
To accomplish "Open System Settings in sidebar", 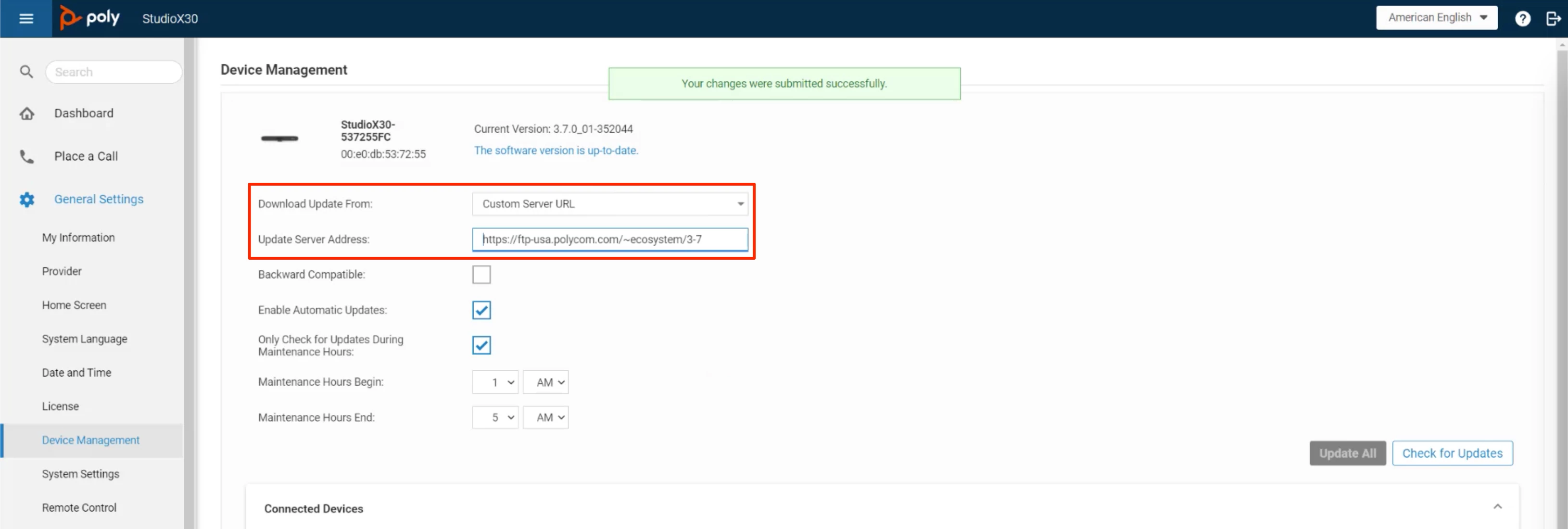I will [80, 474].
